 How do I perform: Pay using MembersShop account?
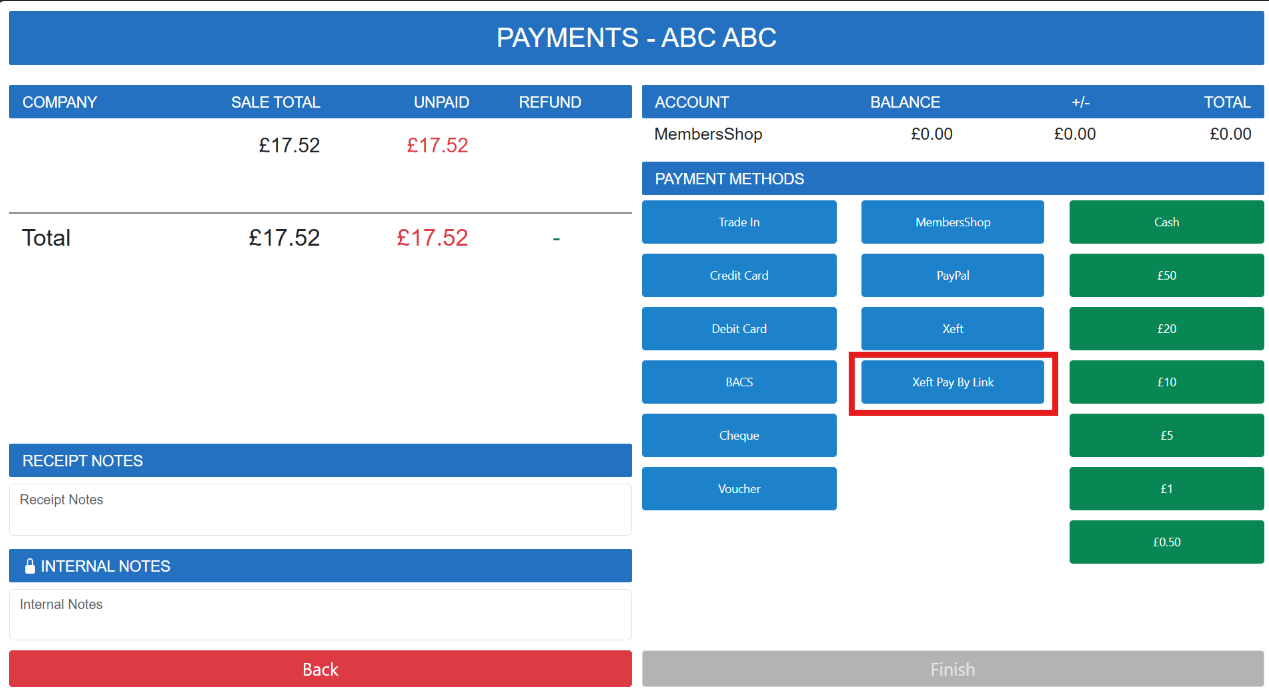952,222
